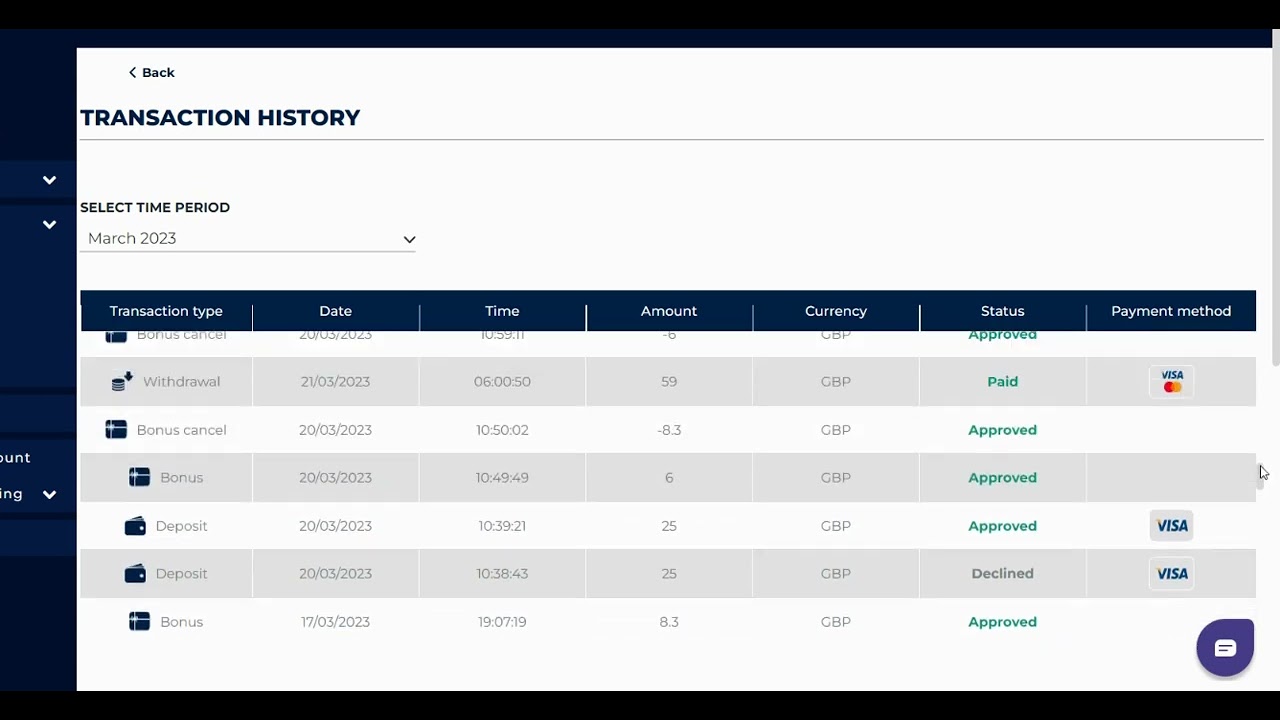The height and width of the screenshot is (720, 1280).
Task: Go back using the Back link
Action: click(151, 72)
